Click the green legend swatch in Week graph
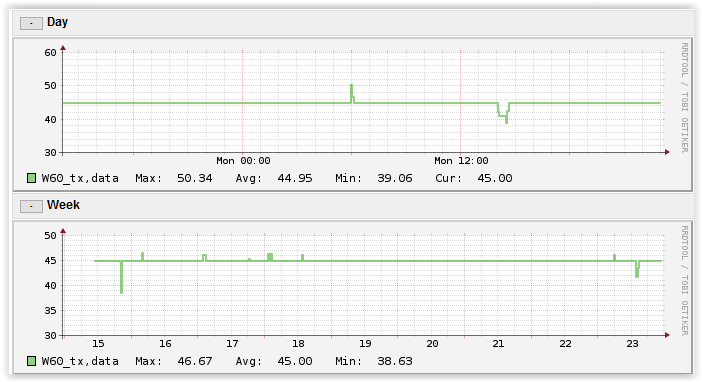This screenshot has width=702, height=382. click(31, 361)
